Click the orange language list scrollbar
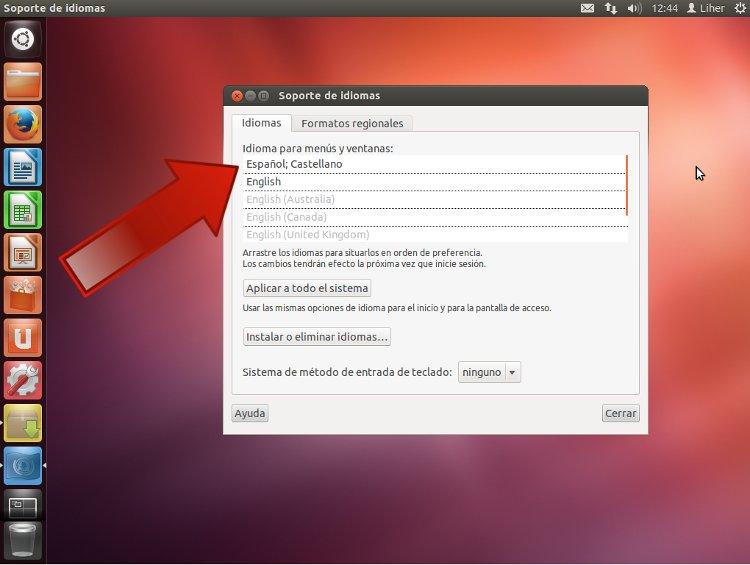Image resolution: width=750 pixels, height=565 pixels. coord(627,185)
